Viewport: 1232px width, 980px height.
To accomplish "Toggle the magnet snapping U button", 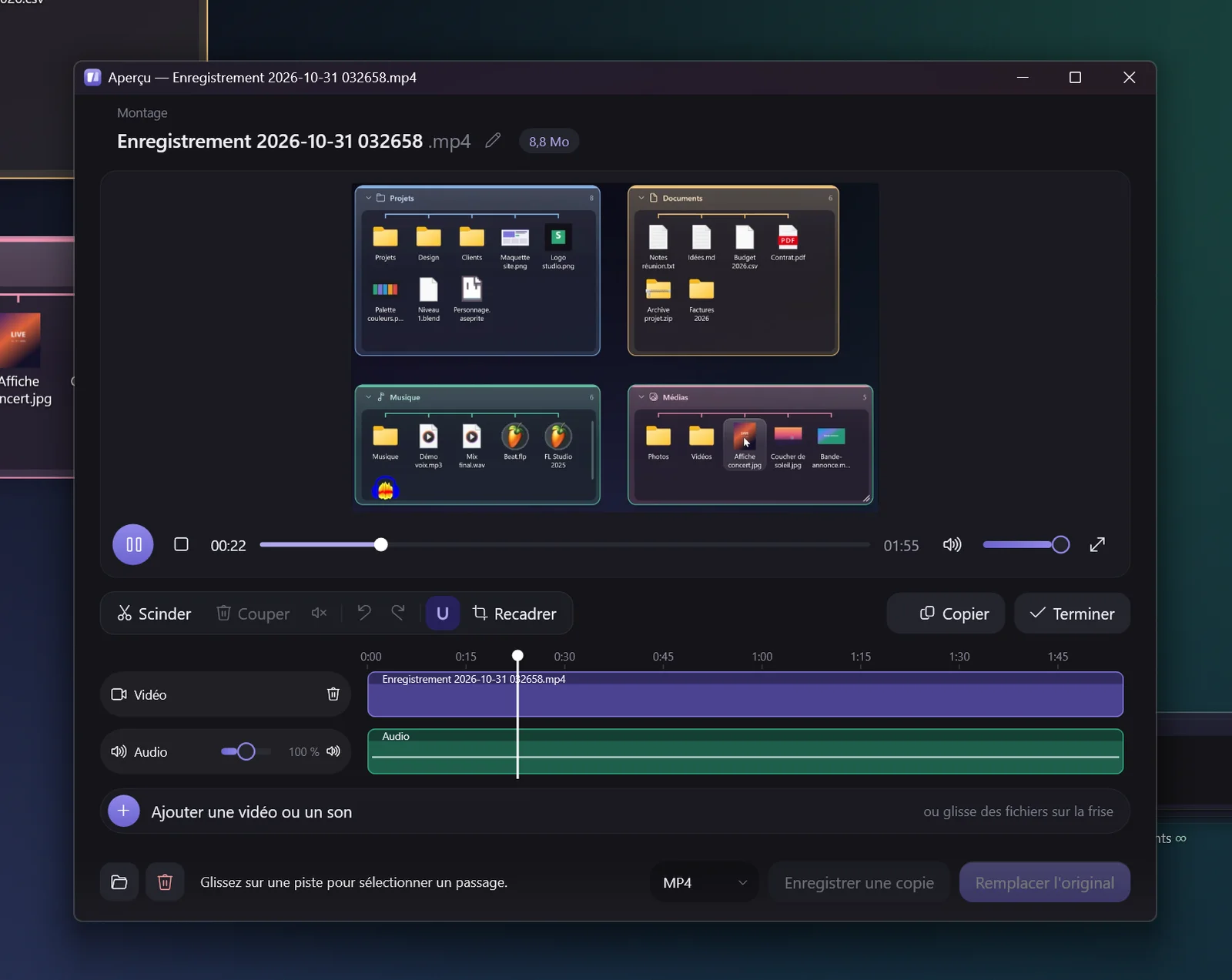I will point(443,614).
